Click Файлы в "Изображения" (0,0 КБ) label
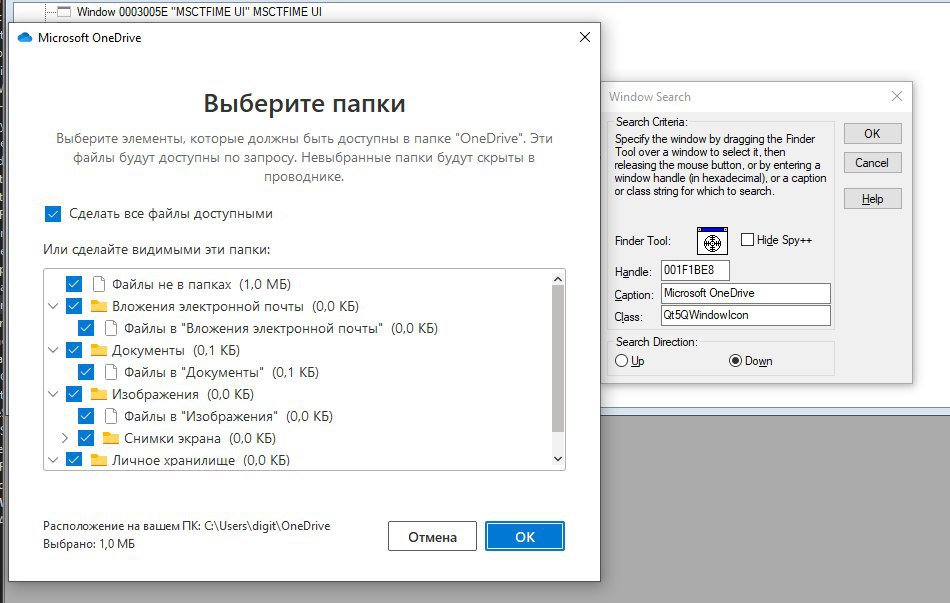Screen dimensions: 950x603 tap(228, 416)
